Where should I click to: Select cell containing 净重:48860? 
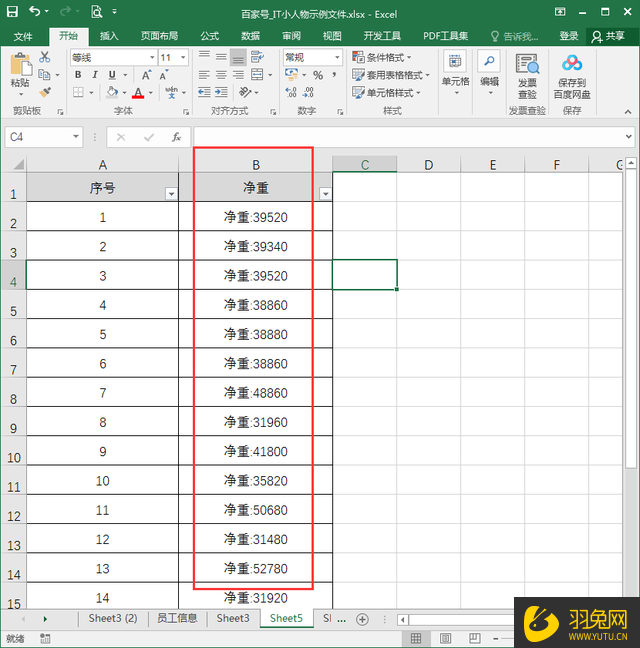[x=255, y=393]
